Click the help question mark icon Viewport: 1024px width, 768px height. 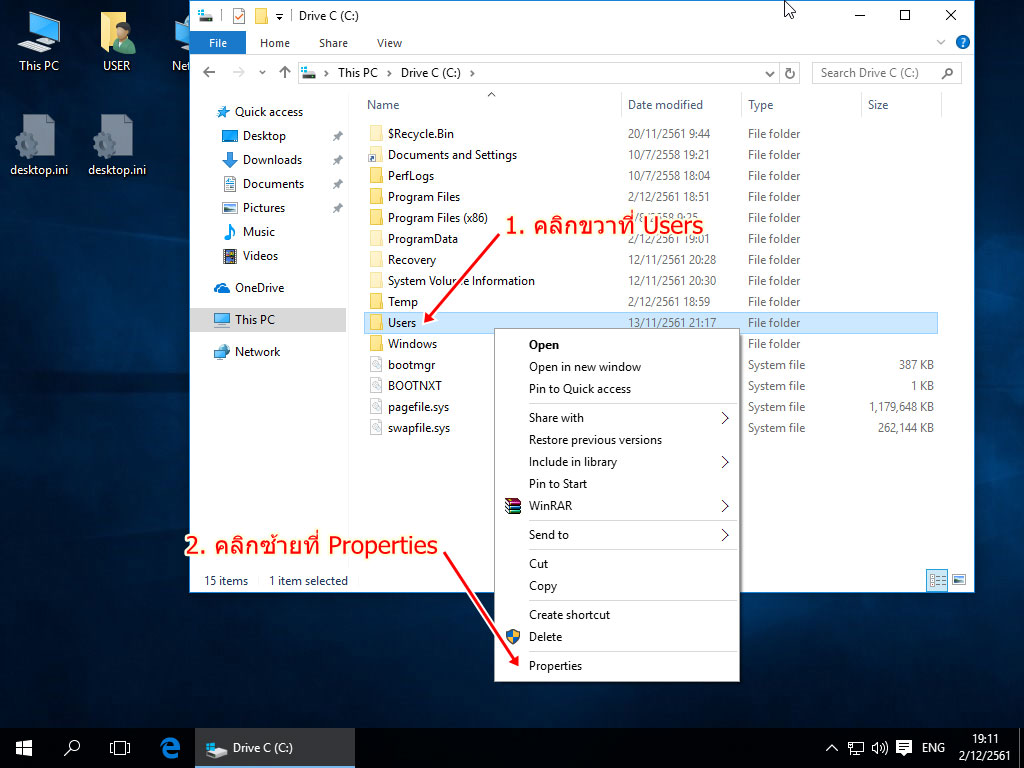962,43
